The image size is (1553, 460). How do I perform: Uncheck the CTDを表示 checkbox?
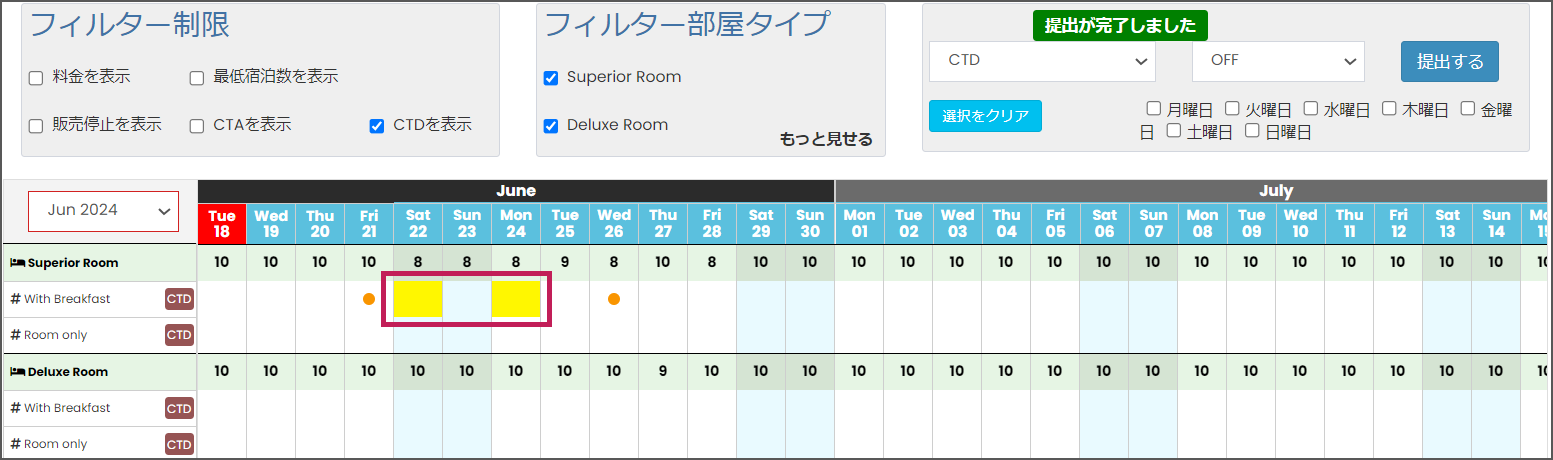[377, 126]
